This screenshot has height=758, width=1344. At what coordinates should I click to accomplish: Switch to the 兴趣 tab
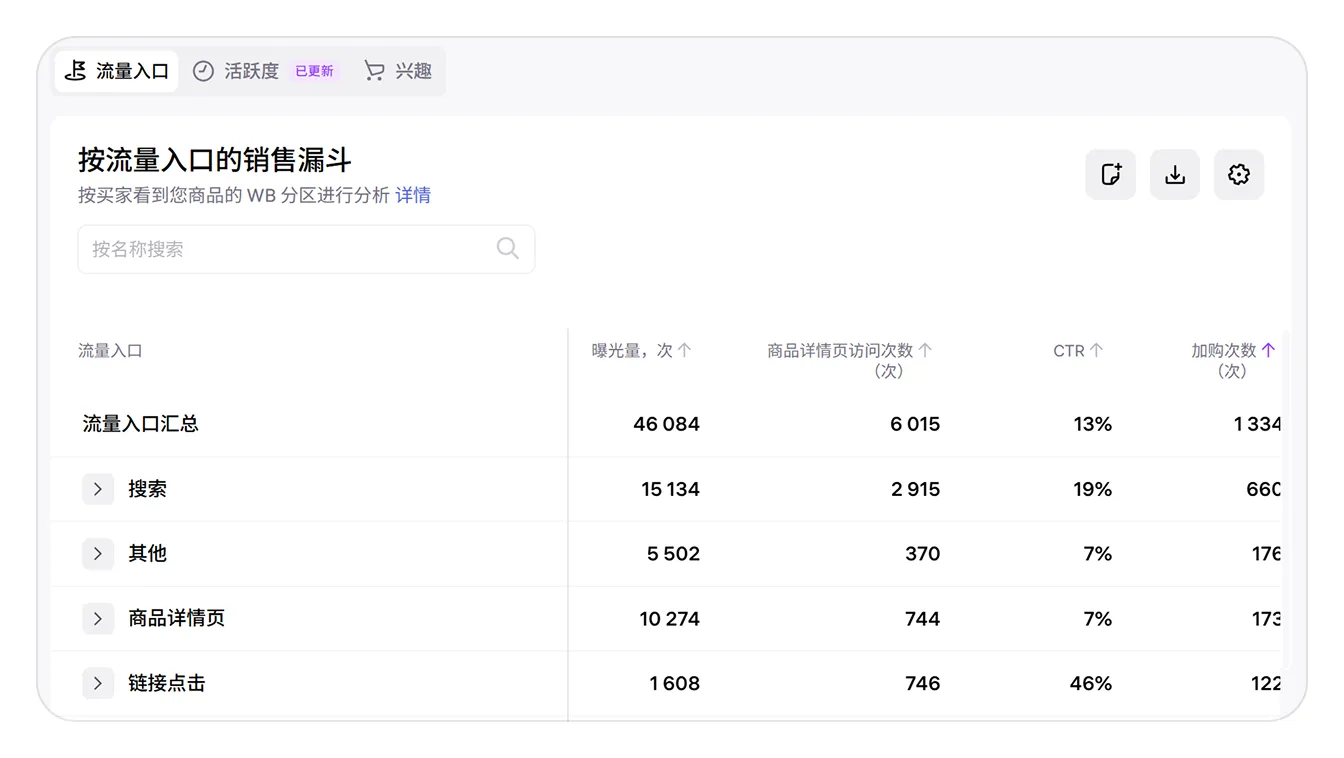(x=398, y=71)
